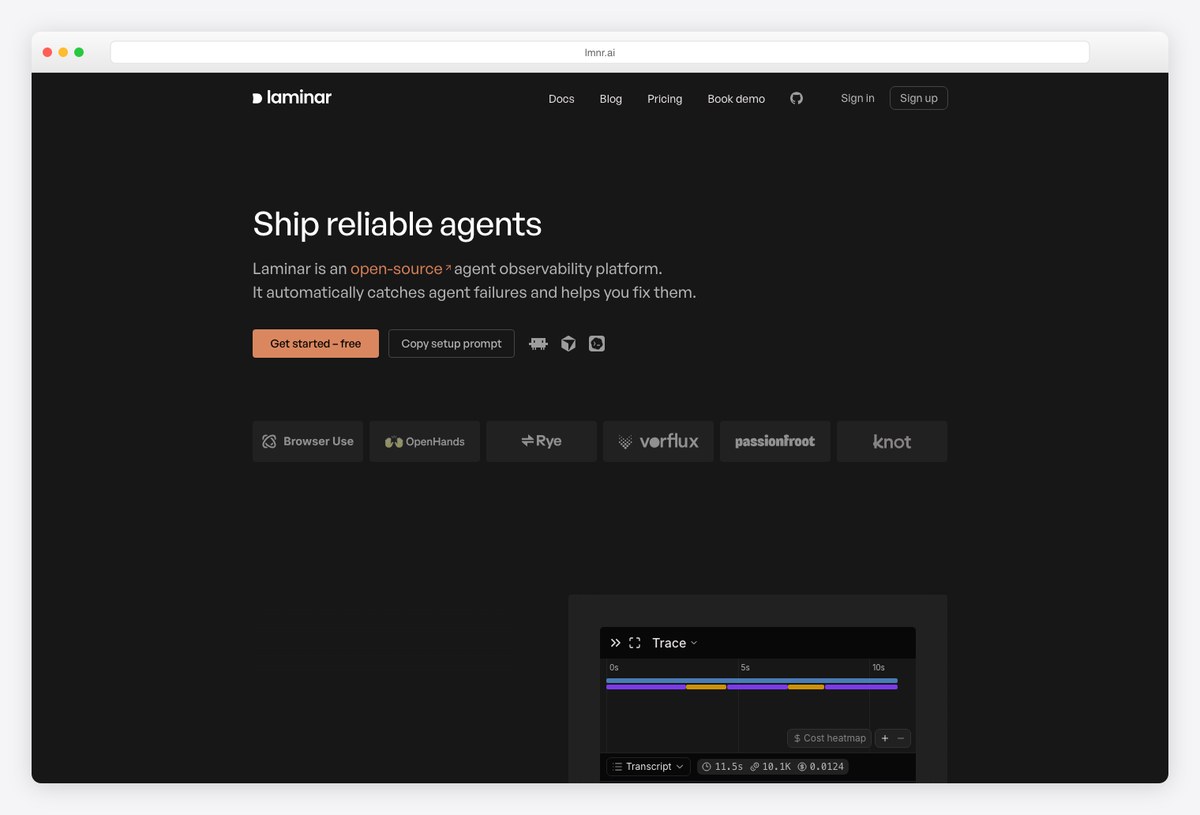Click the Ship reliable agents heading
This screenshot has width=1200, height=815.
(397, 224)
